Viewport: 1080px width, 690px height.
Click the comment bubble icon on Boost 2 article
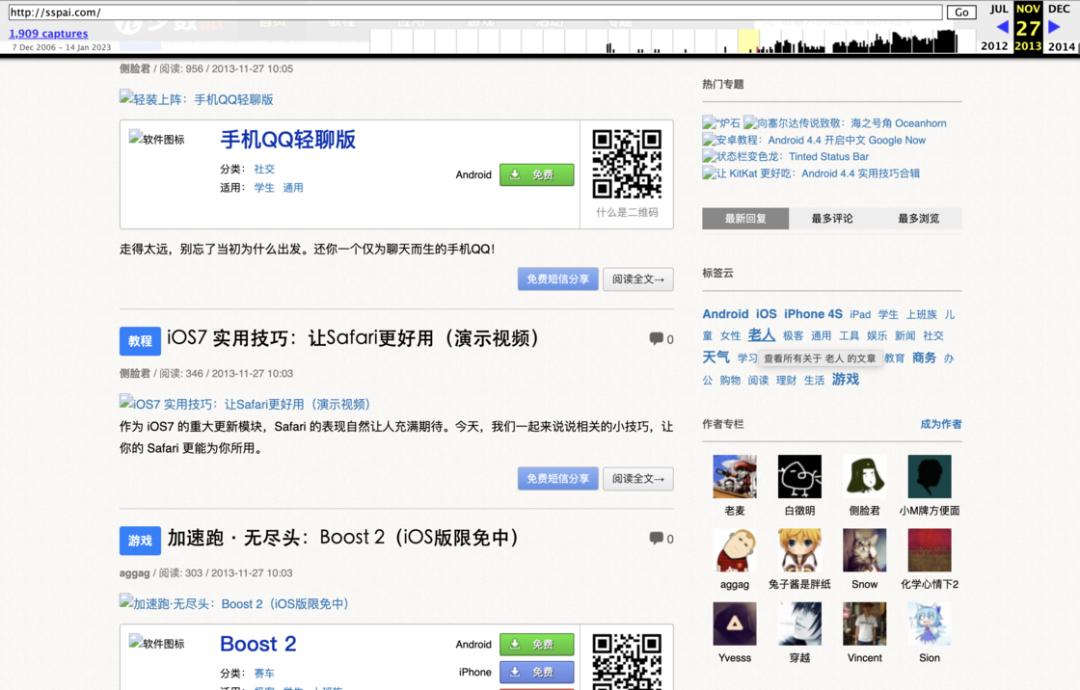pos(656,538)
